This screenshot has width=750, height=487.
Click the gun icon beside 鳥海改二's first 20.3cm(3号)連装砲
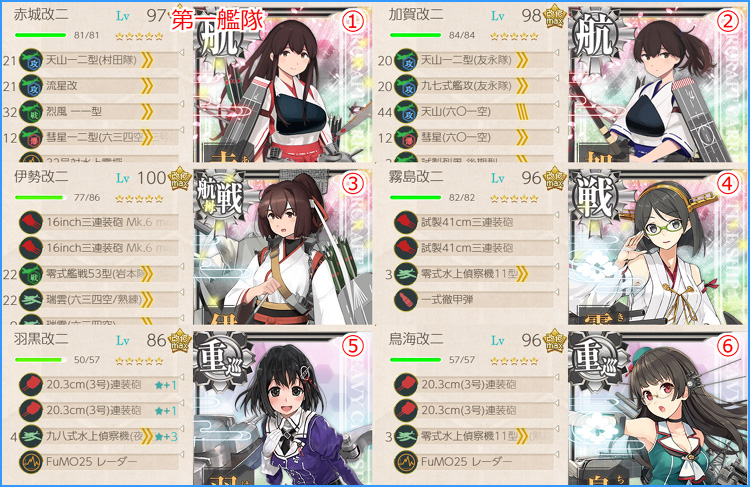point(406,385)
